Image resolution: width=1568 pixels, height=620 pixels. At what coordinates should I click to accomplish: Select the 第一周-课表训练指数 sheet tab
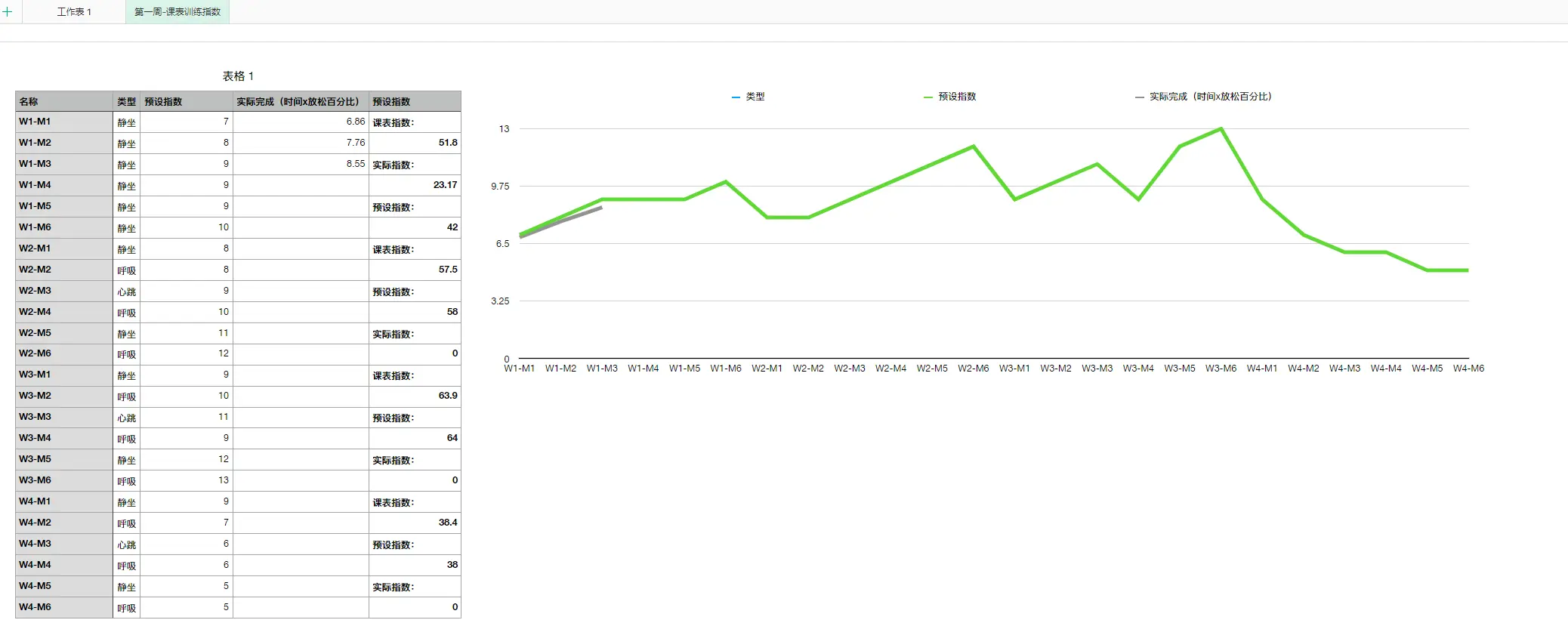tap(177, 12)
